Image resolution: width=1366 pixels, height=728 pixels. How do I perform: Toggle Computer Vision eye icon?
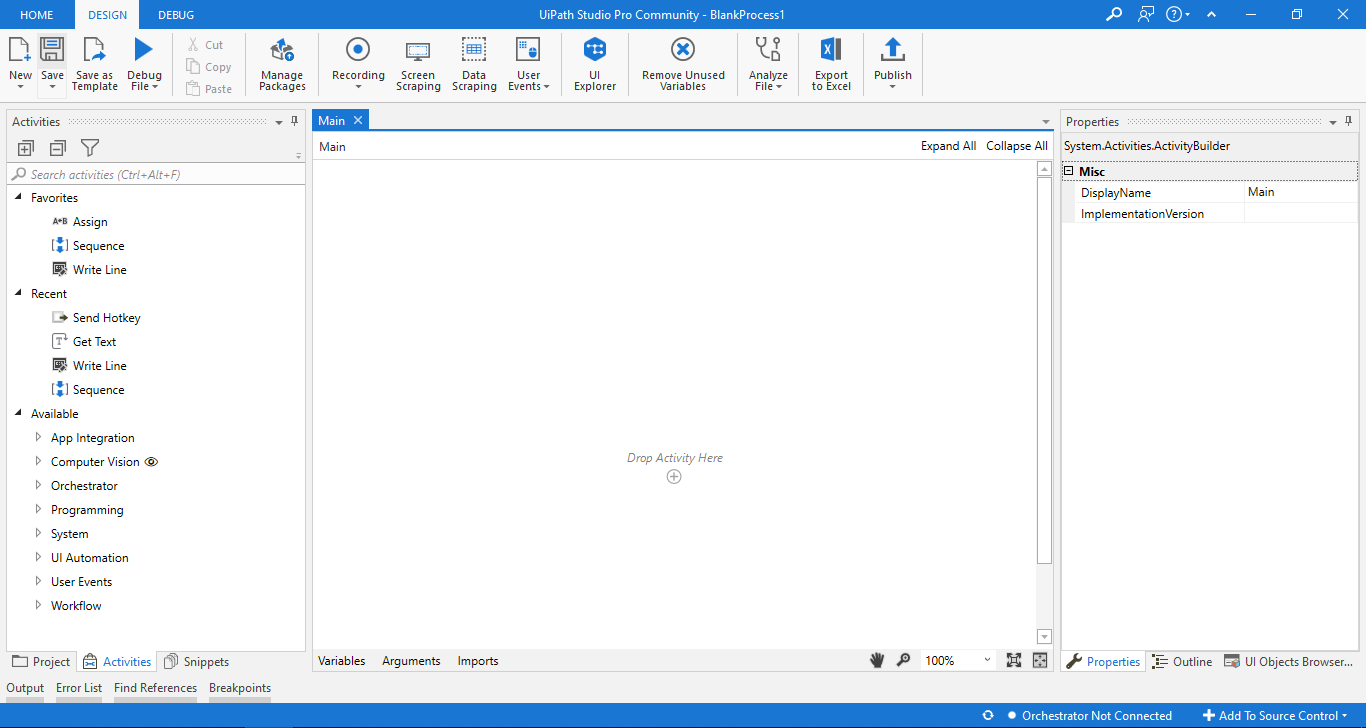(152, 462)
